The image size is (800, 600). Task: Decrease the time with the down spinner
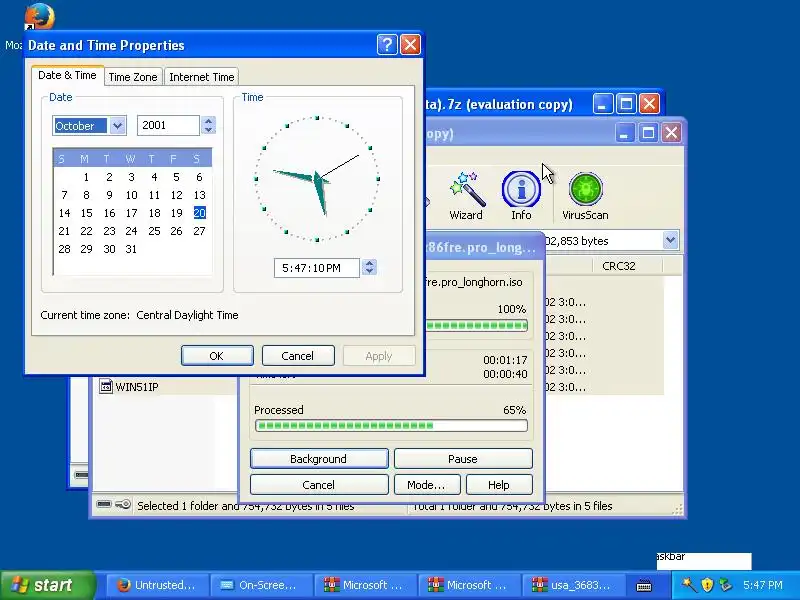click(369, 271)
